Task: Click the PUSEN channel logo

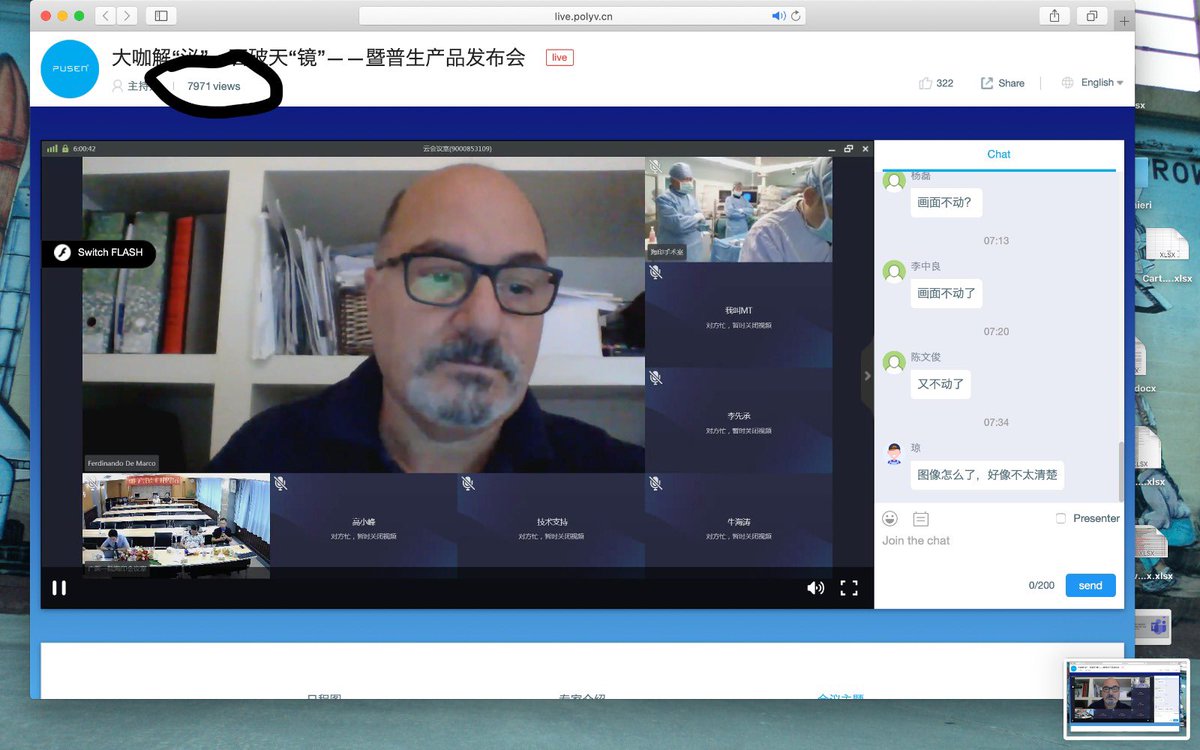Action: pos(70,68)
